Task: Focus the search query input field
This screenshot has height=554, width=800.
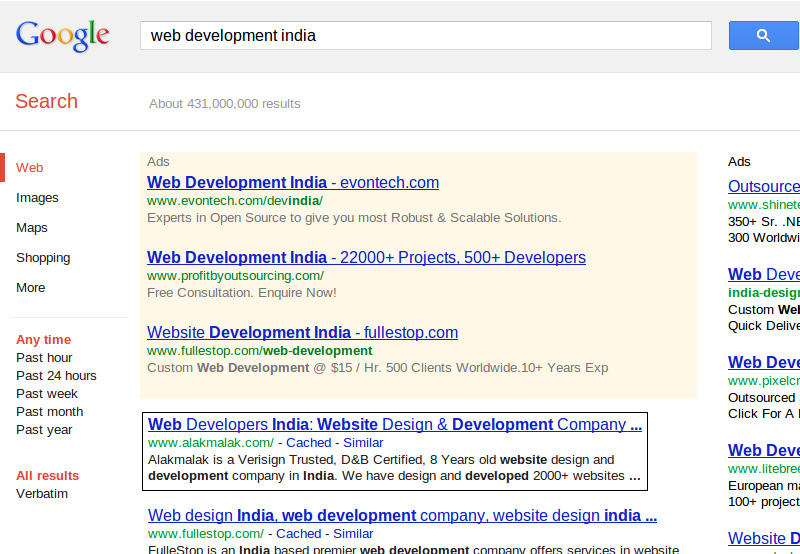Action: click(426, 35)
